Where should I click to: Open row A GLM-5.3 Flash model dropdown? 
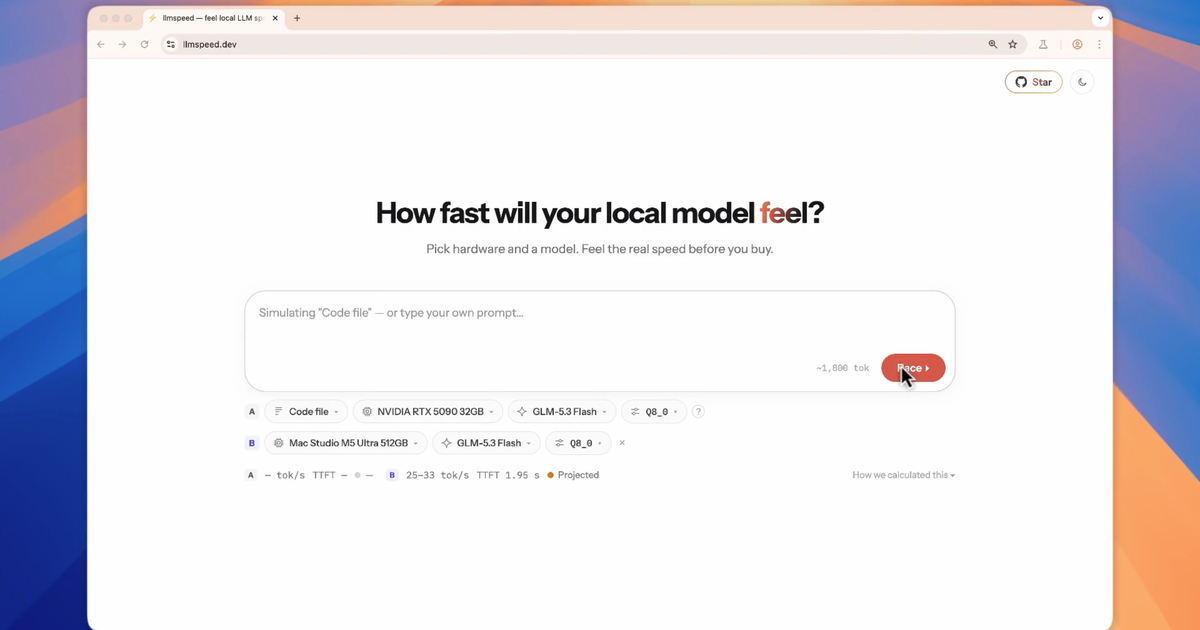coord(561,412)
